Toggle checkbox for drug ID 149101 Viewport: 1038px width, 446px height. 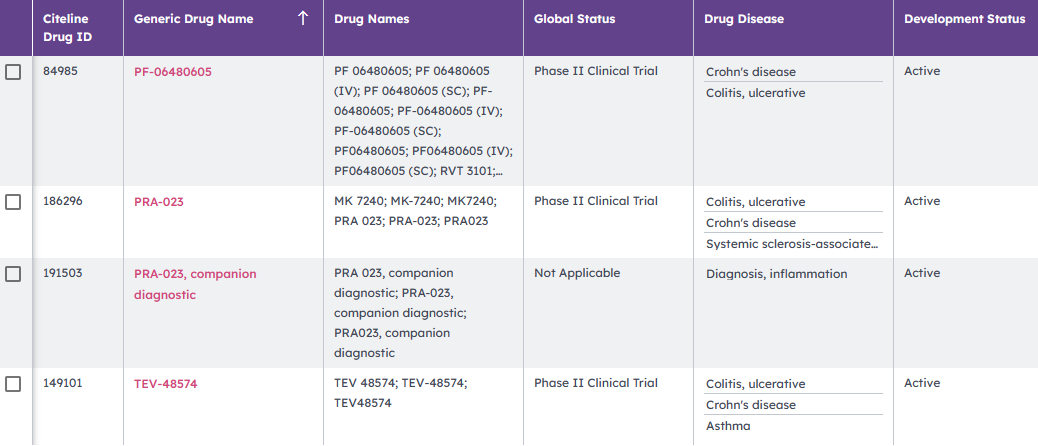(x=13, y=384)
